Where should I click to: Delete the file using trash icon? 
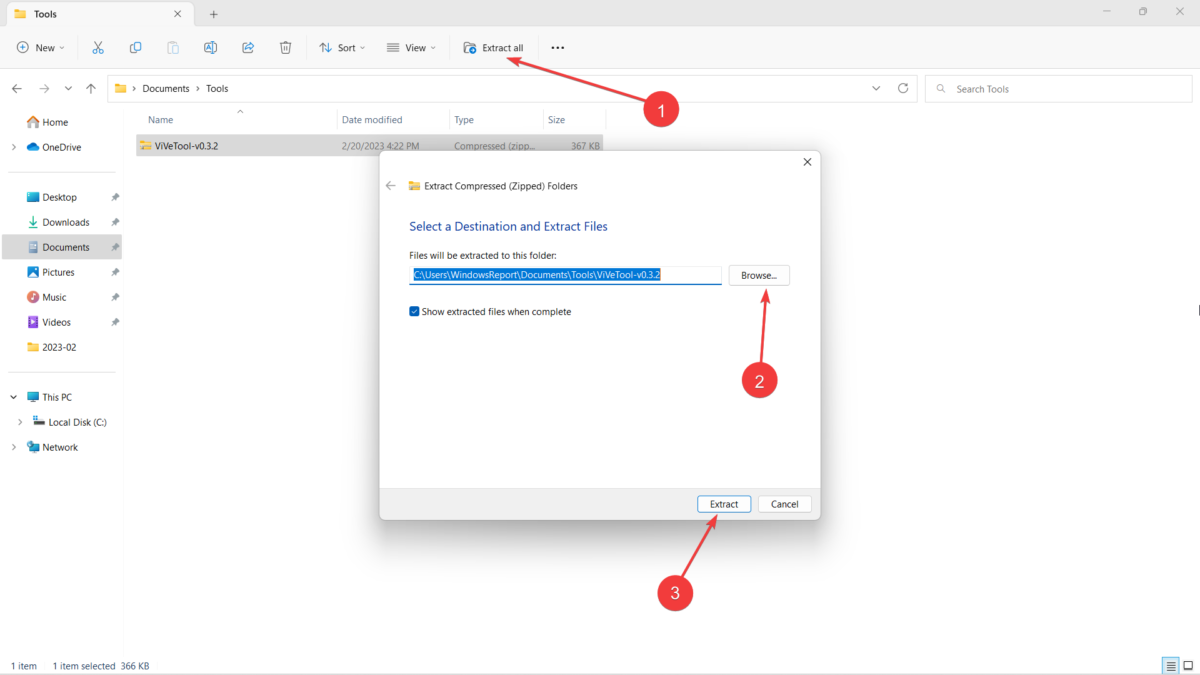pyautogui.click(x=285, y=47)
